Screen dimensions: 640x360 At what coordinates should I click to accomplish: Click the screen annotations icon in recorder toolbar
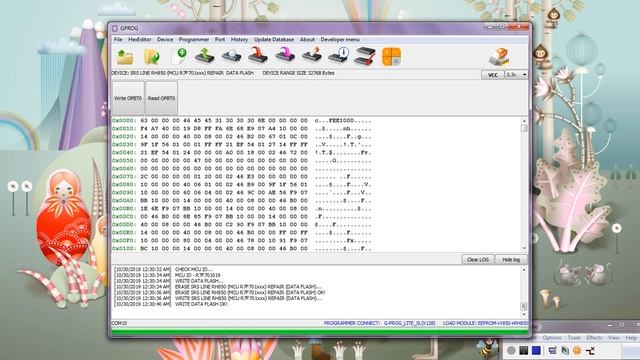tap(552, 351)
